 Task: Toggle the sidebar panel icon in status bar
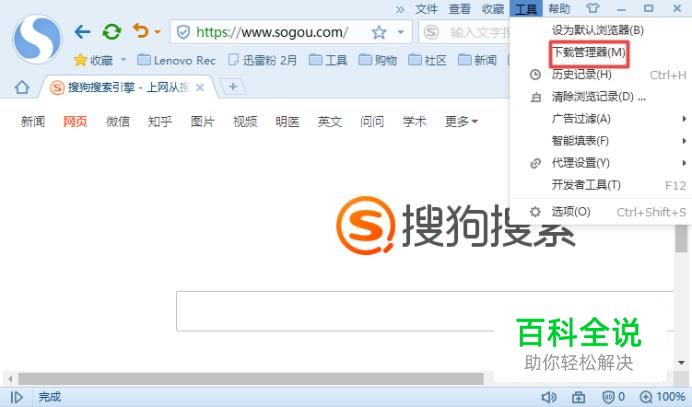[x=16, y=397]
